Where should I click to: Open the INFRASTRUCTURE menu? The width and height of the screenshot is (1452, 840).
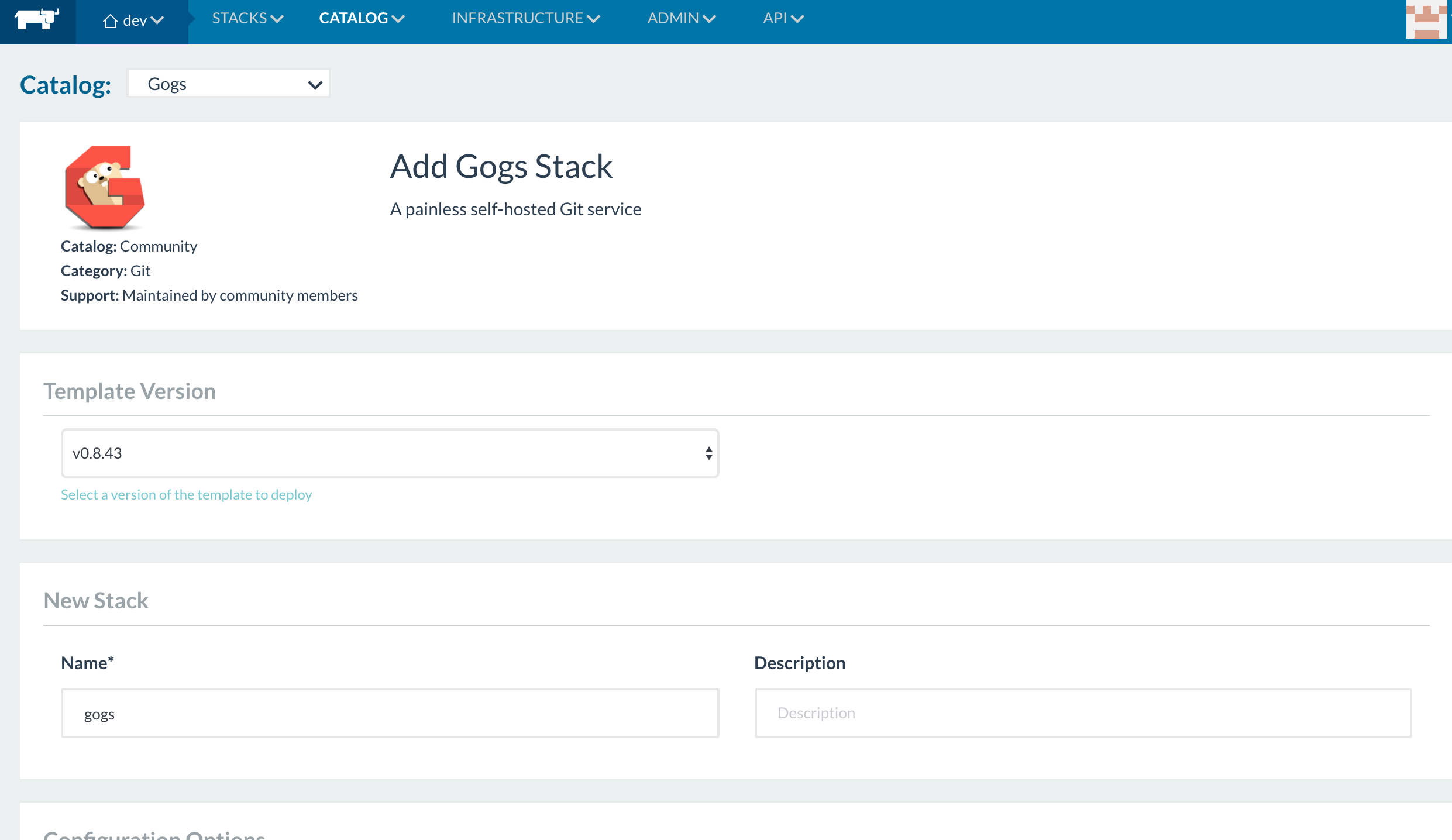click(526, 19)
